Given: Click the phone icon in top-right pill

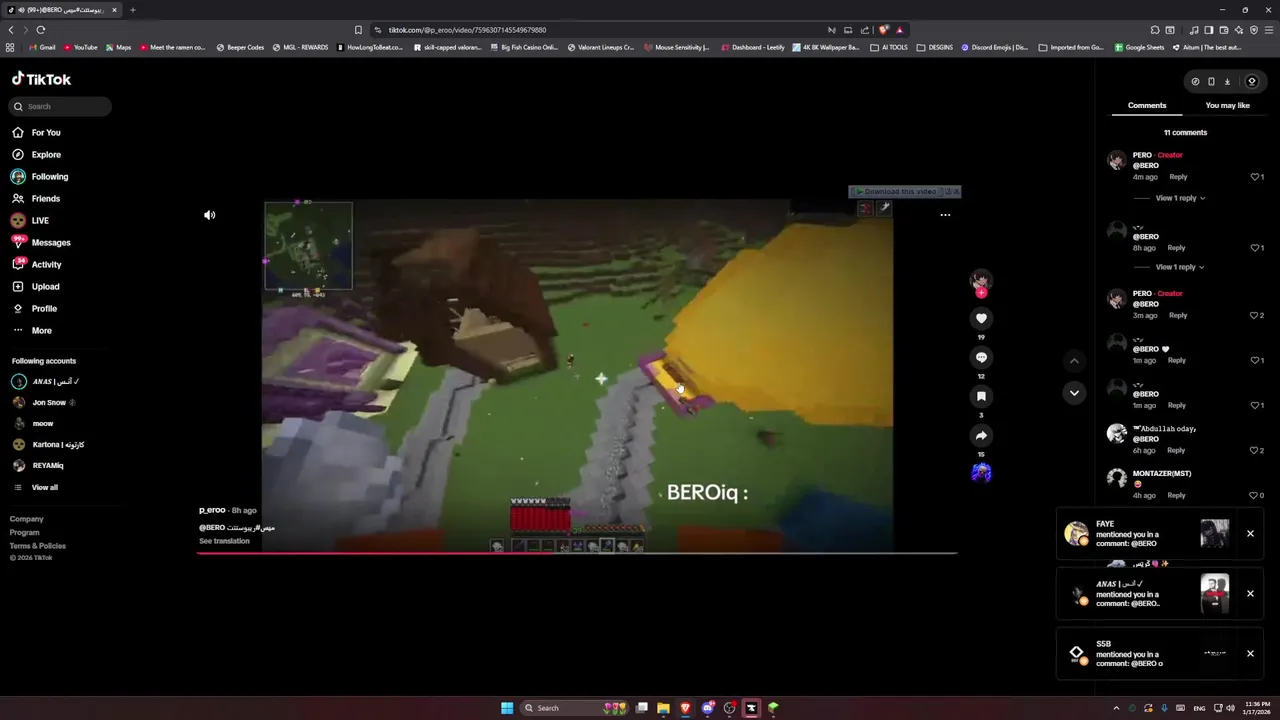Looking at the screenshot, I should [1211, 82].
